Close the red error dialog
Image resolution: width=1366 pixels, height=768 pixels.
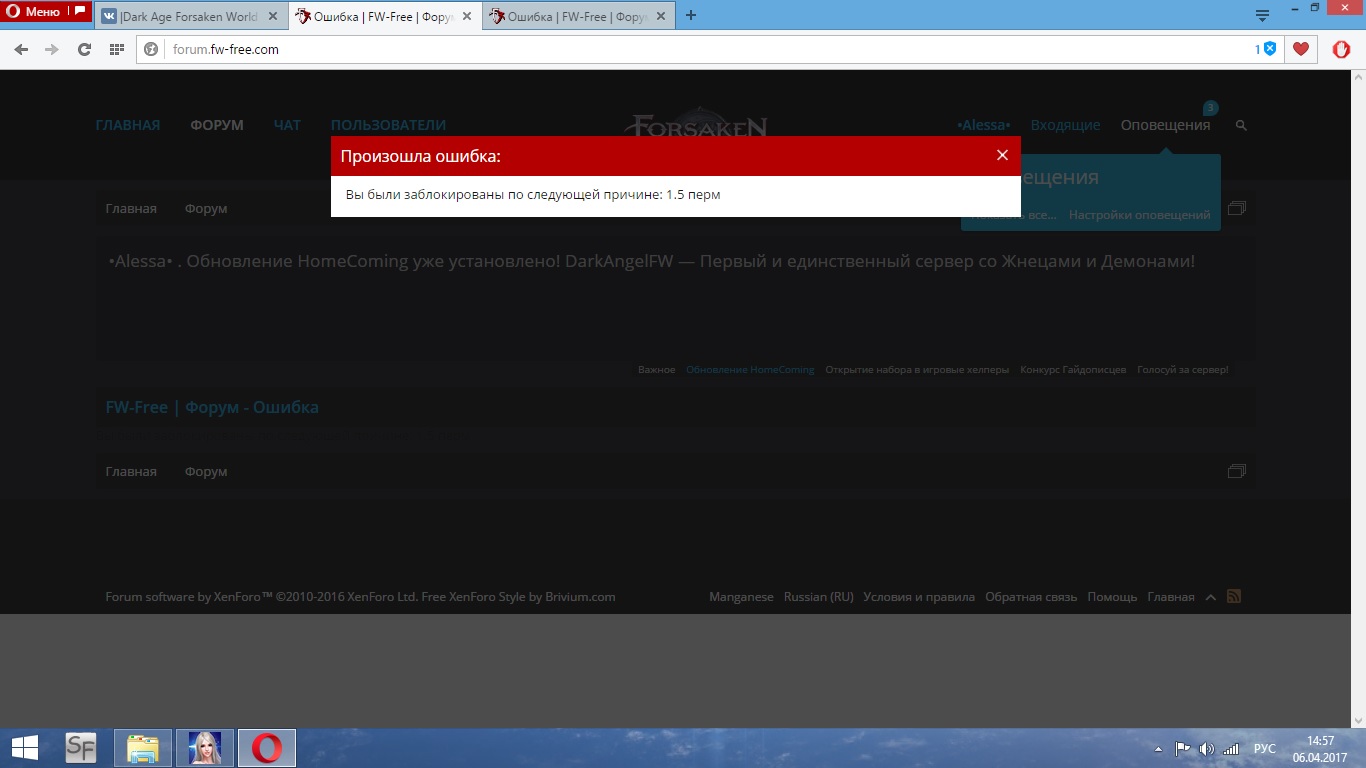(1002, 155)
